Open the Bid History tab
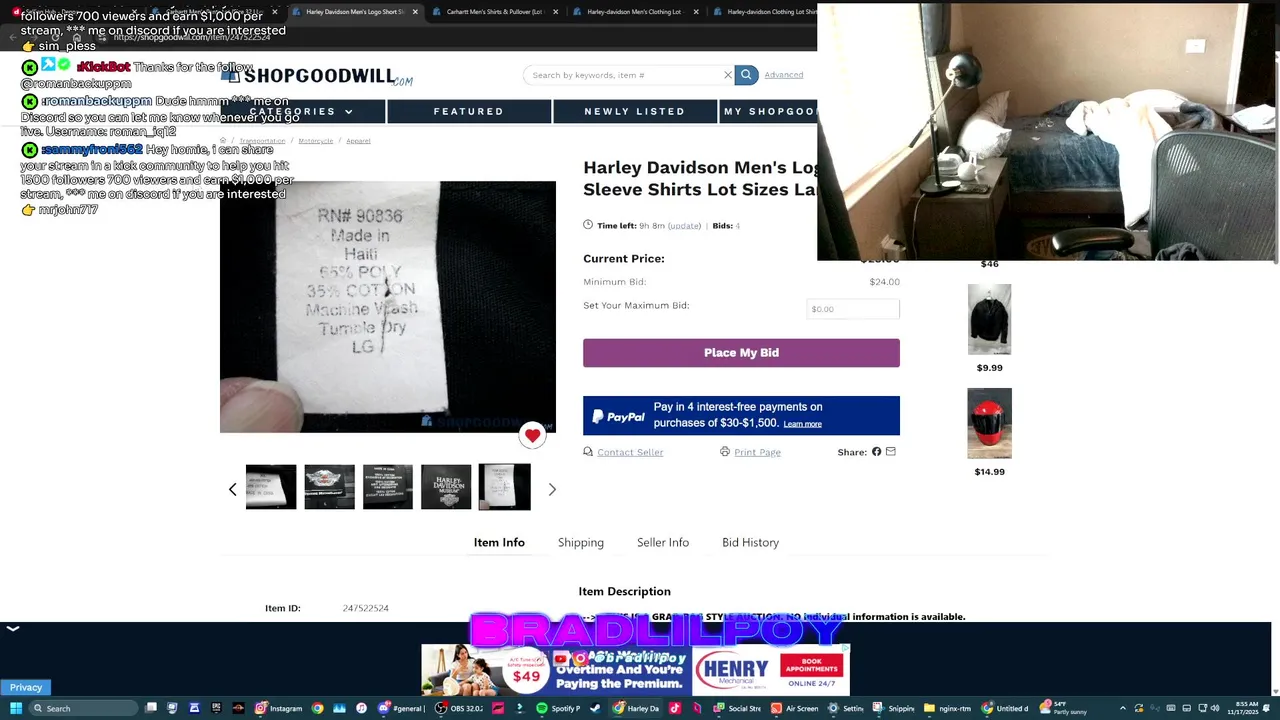Viewport: 1280px width, 720px height. coord(750,542)
